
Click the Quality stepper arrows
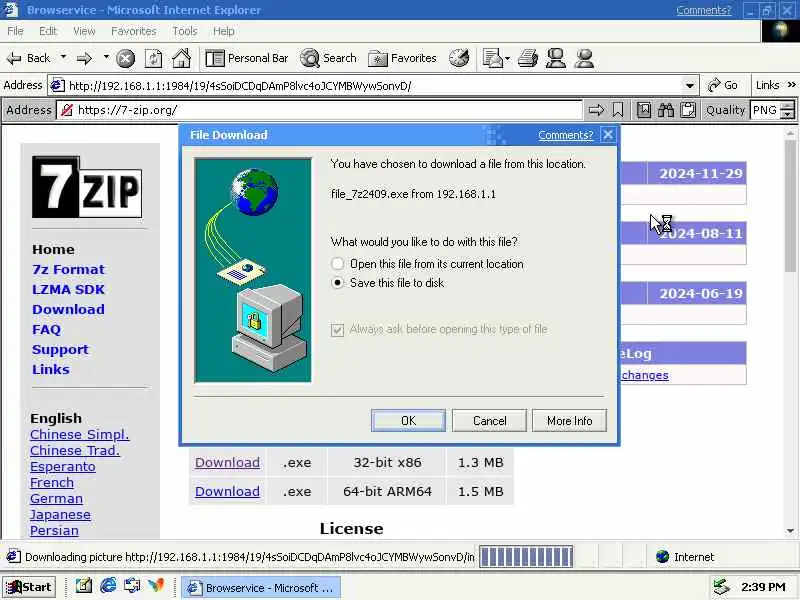click(x=788, y=110)
